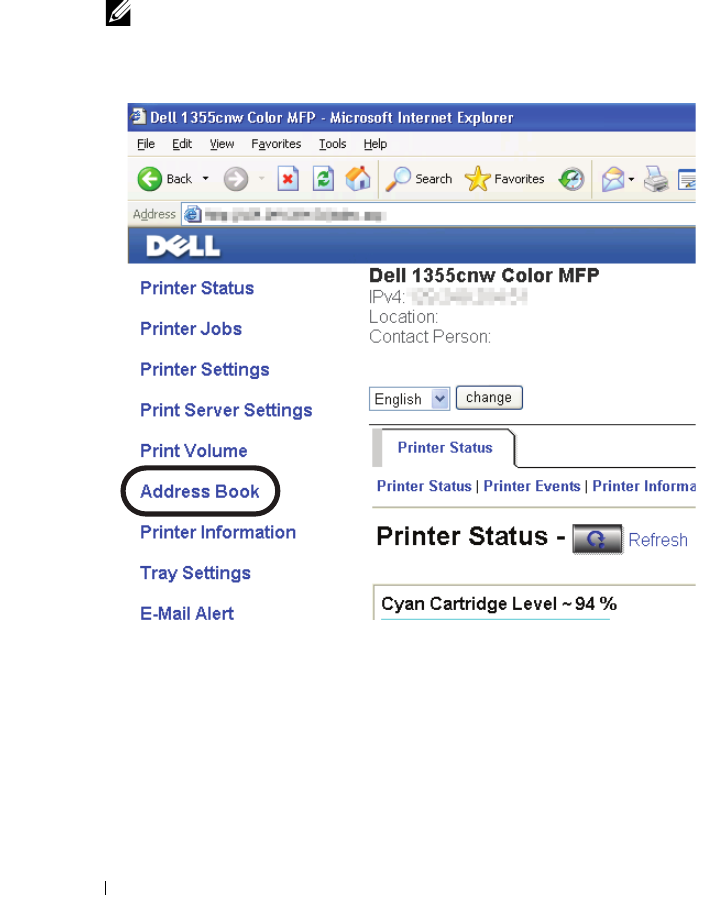Screen dimensions: 703x900
Task: Click Printer Status sub-link under tab
Action: point(424,486)
